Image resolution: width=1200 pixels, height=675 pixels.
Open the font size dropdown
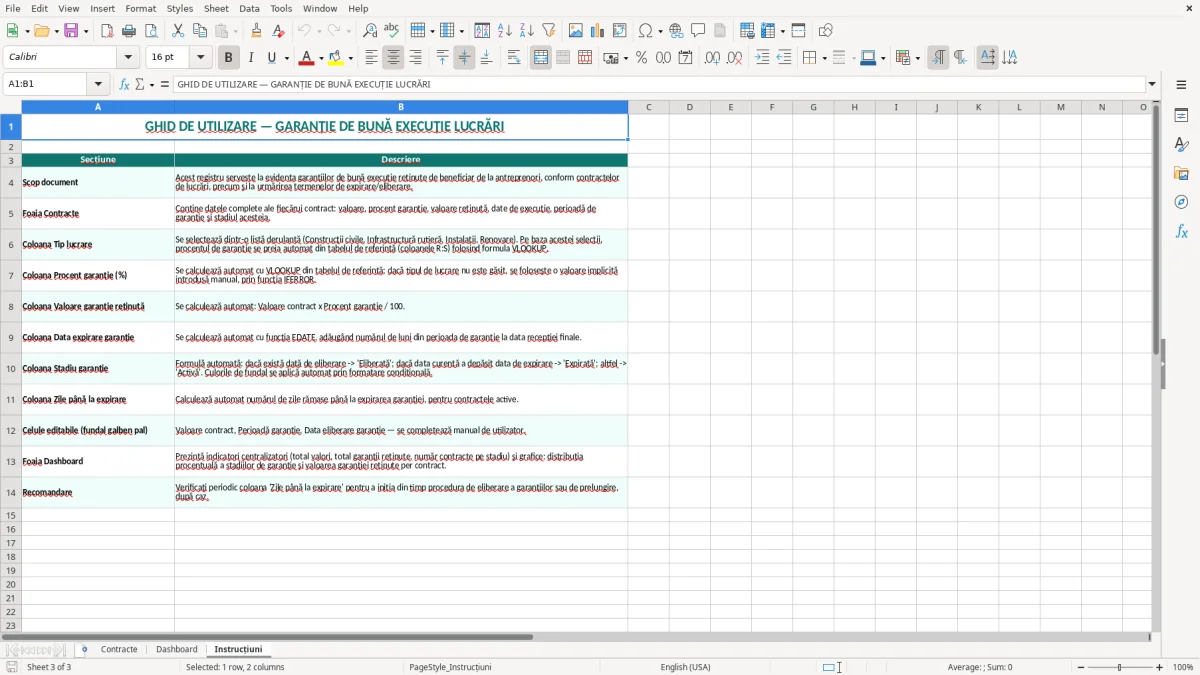201,58
